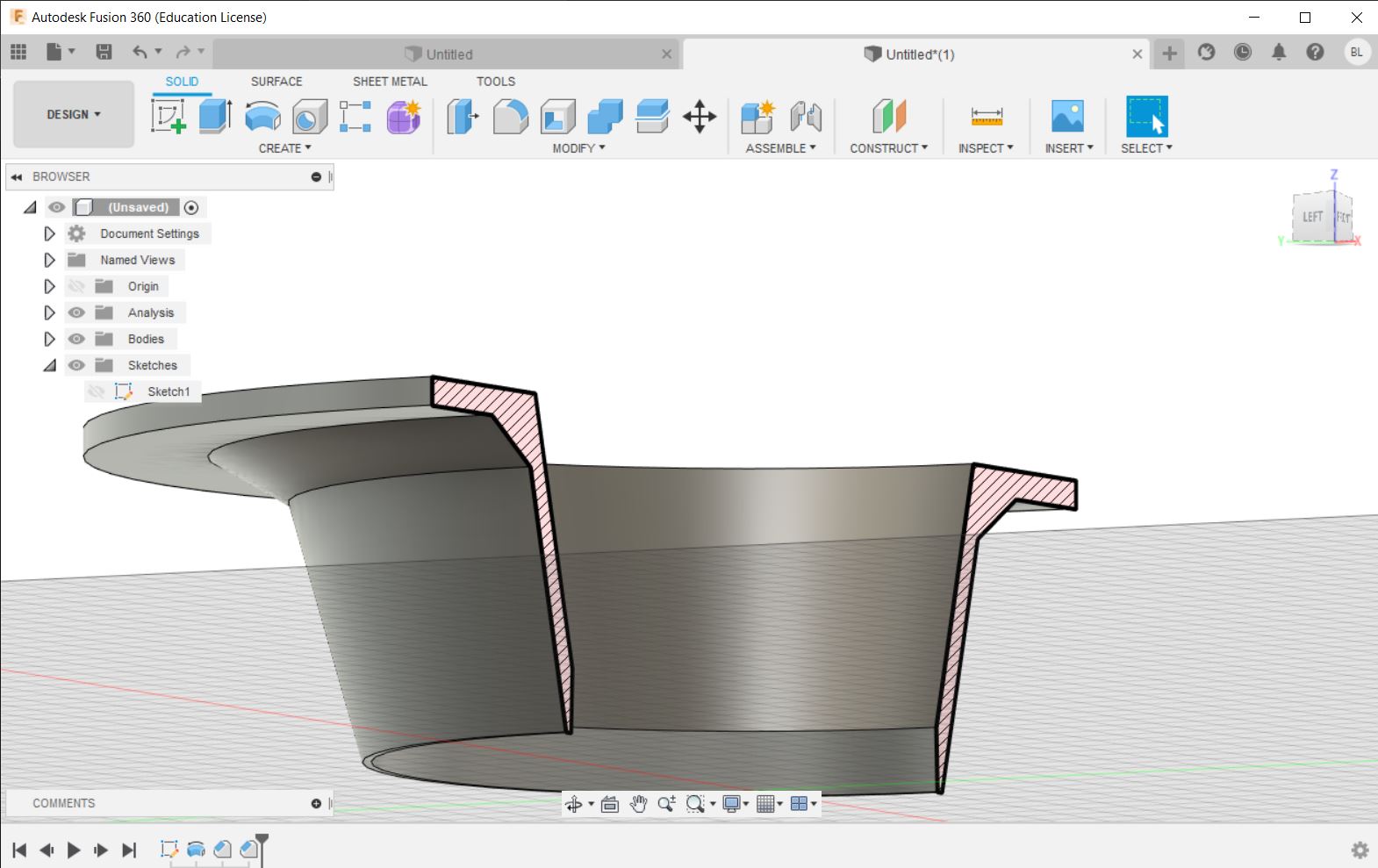Screen dimensions: 1378x868
Task: Select the Fillet tool icon
Action: tap(510, 116)
